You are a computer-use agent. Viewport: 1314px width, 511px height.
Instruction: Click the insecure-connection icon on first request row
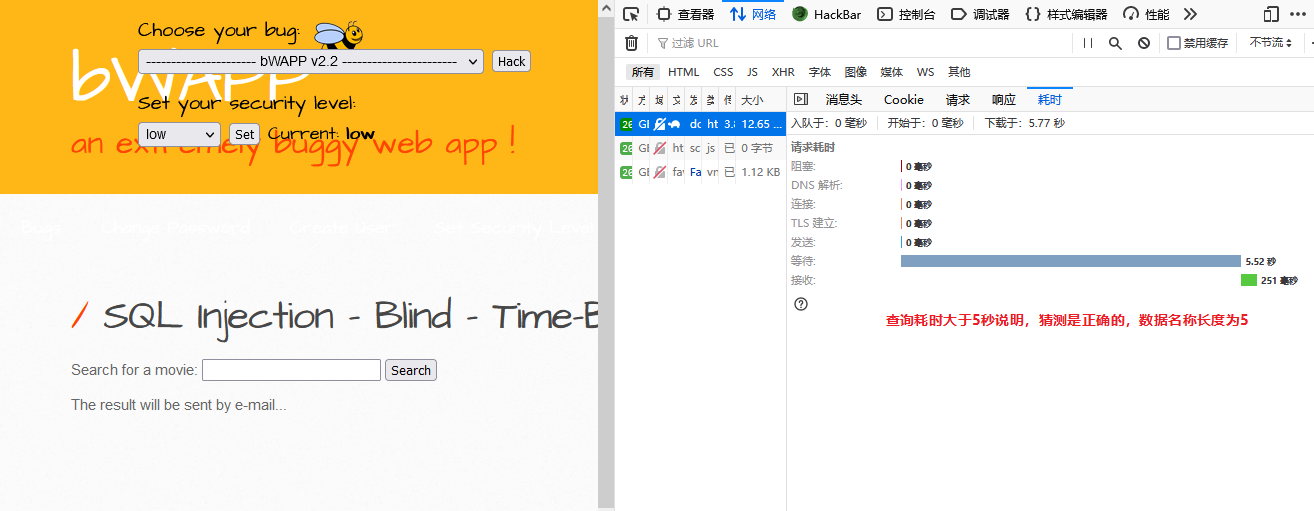coord(659,124)
